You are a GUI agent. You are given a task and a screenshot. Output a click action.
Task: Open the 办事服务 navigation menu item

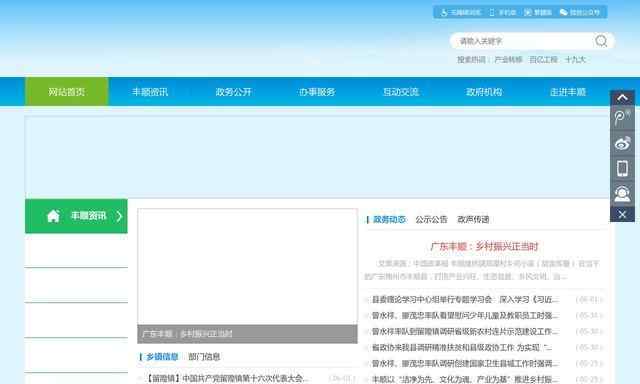[x=317, y=92]
